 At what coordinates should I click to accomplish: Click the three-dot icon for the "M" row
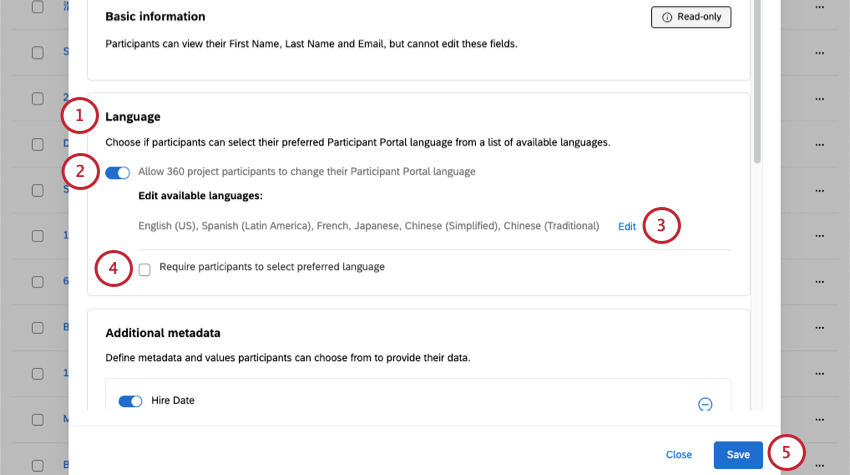pyautogui.click(x=820, y=420)
